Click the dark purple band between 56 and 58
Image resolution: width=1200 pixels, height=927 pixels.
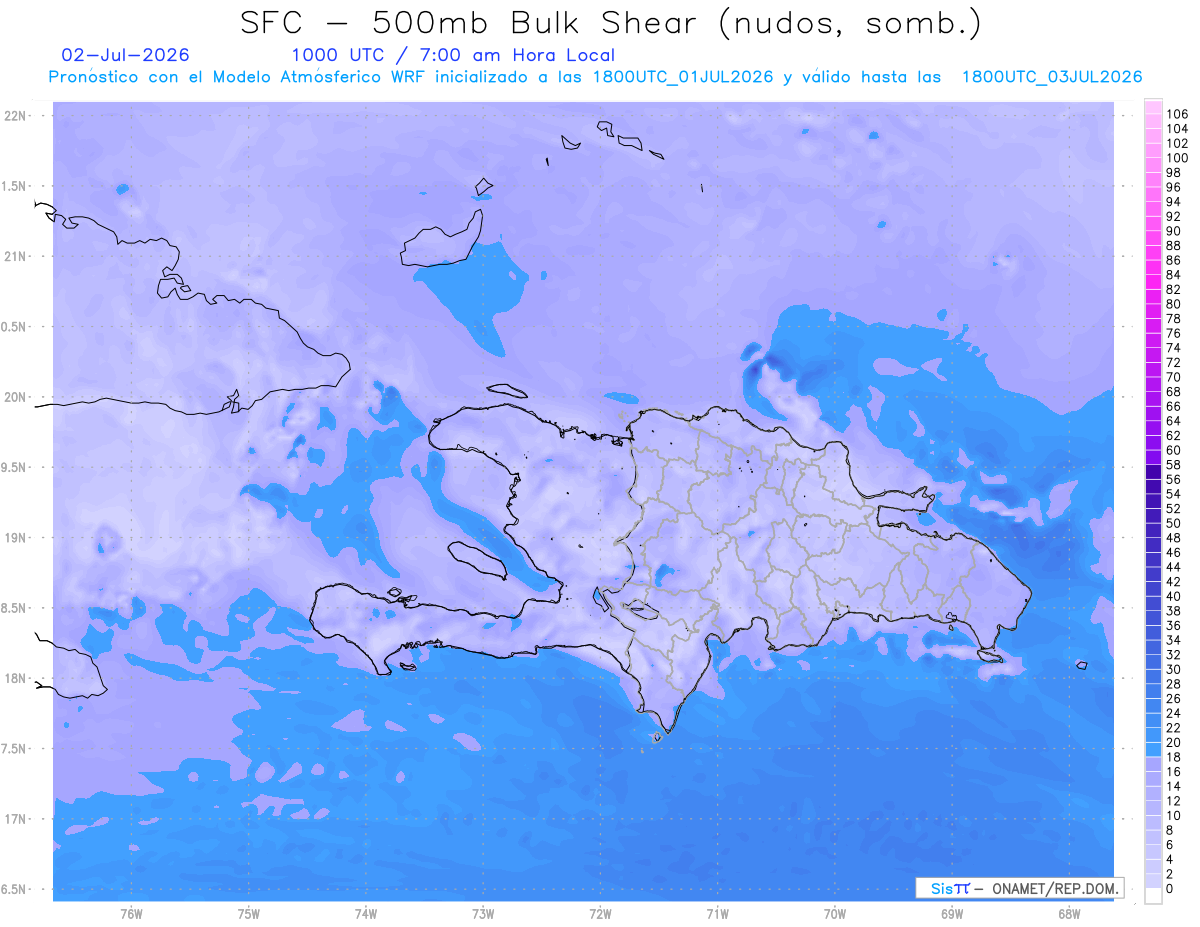point(1153,472)
